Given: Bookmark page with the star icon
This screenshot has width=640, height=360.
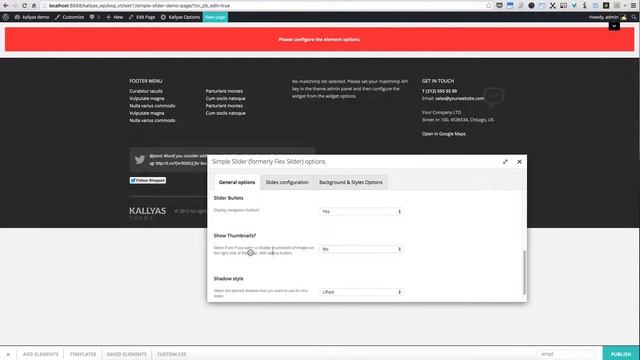Looking at the screenshot, I should tap(489, 5).
